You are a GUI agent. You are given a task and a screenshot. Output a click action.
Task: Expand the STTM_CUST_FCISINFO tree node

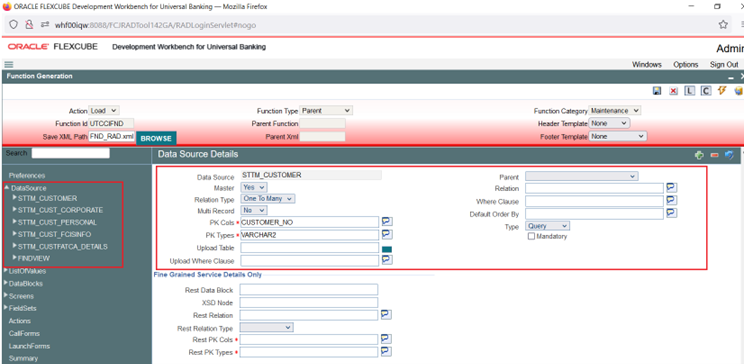click(15, 234)
